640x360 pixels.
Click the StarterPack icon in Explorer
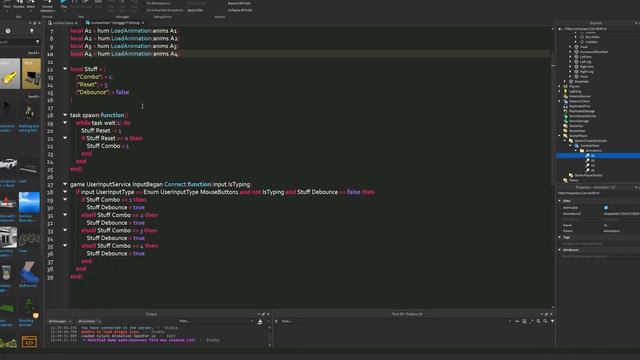(x=566, y=131)
